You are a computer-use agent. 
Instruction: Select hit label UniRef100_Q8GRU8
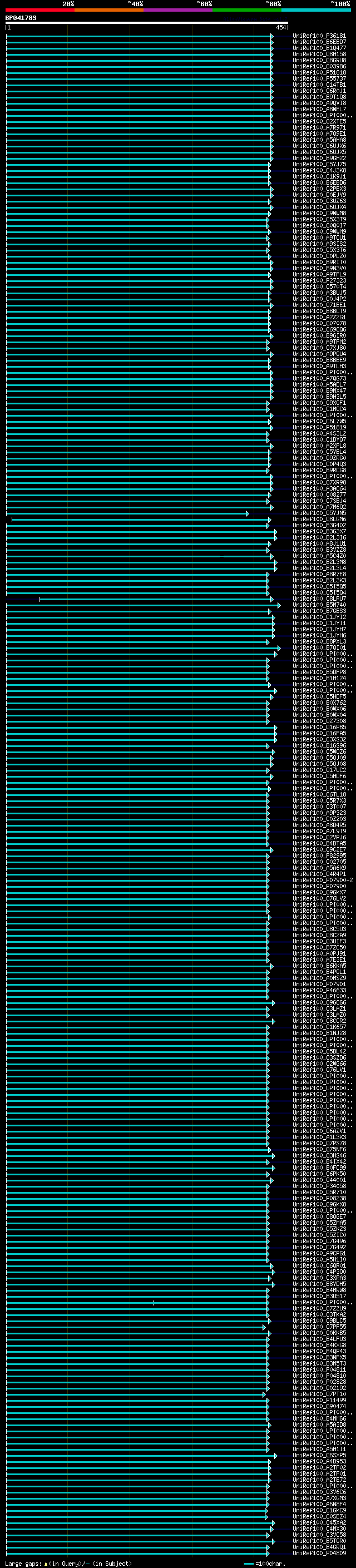[x=319, y=60]
